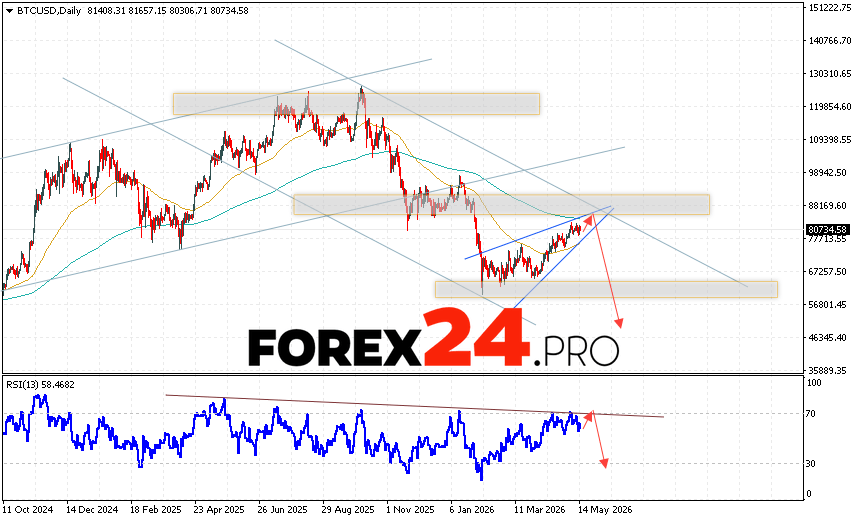The height and width of the screenshot is (521, 854).
Task: Click the RSI(13) 58.4682 indicator label
Action: coord(40,384)
